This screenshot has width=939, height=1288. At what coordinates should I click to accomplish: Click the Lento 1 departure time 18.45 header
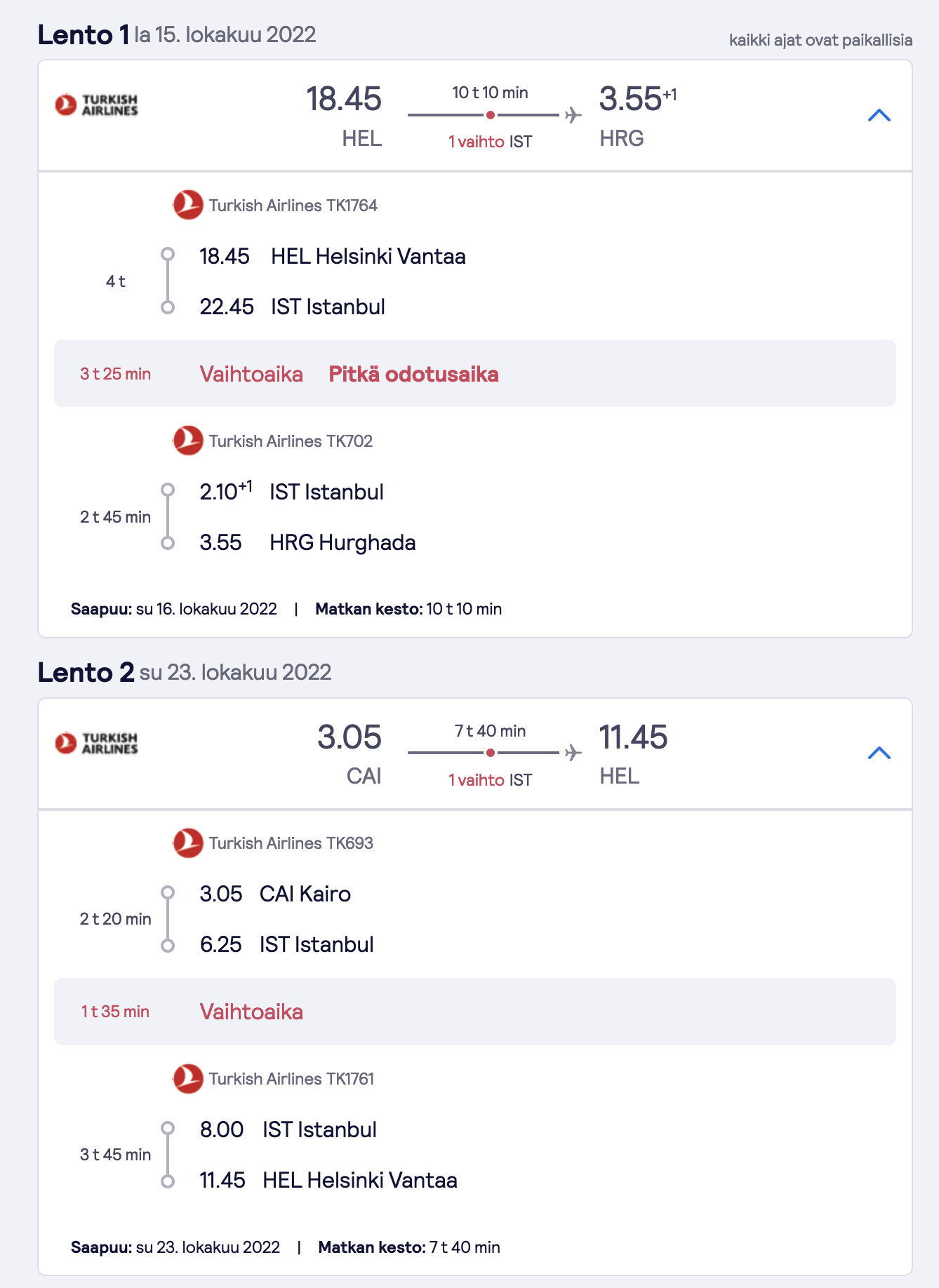pyautogui.click(x=344, y=99)
